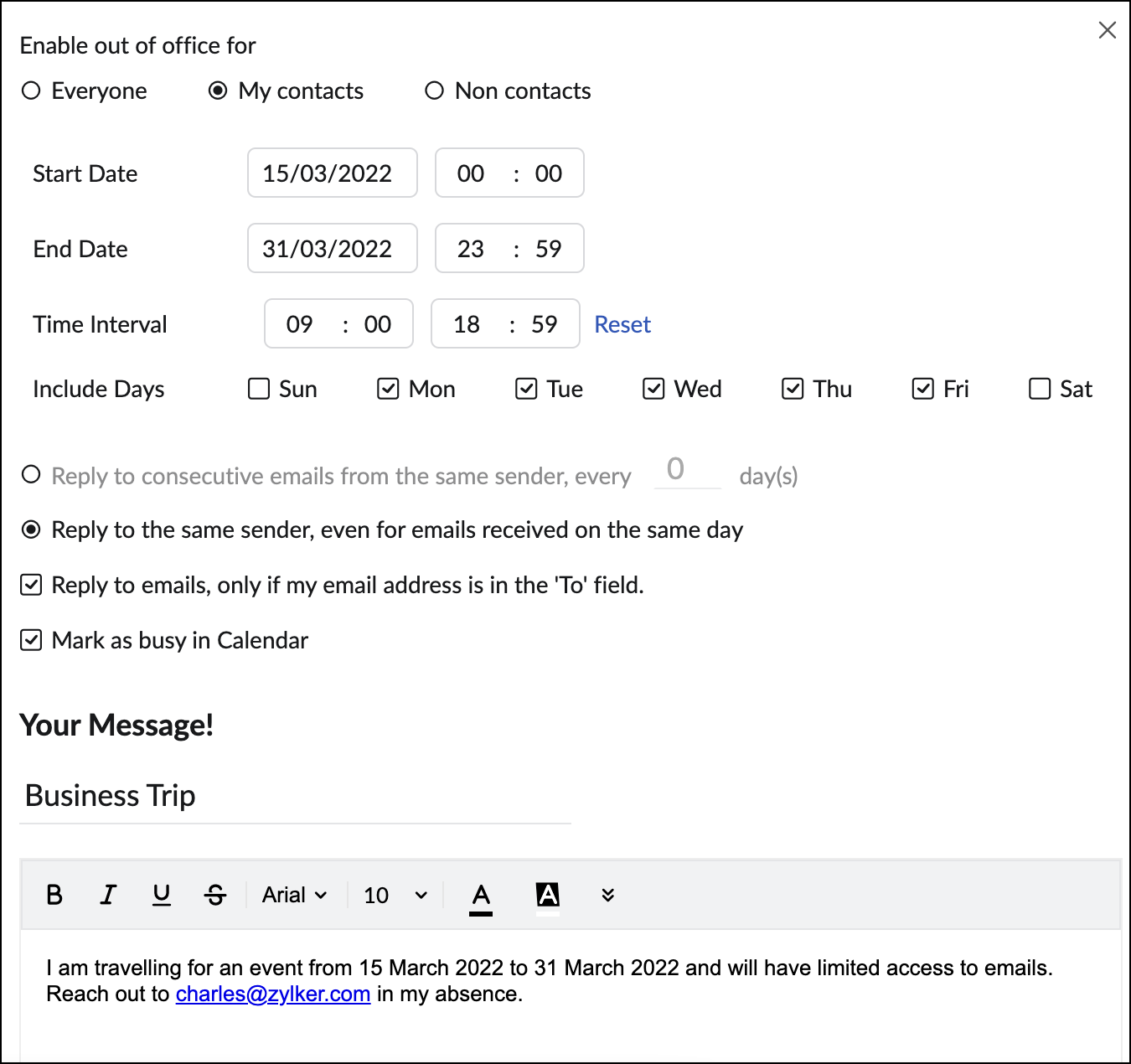Click the Start Date field 15/03/2022
This screenshot has height=1064, width=1131.
(x=333, y=173)
